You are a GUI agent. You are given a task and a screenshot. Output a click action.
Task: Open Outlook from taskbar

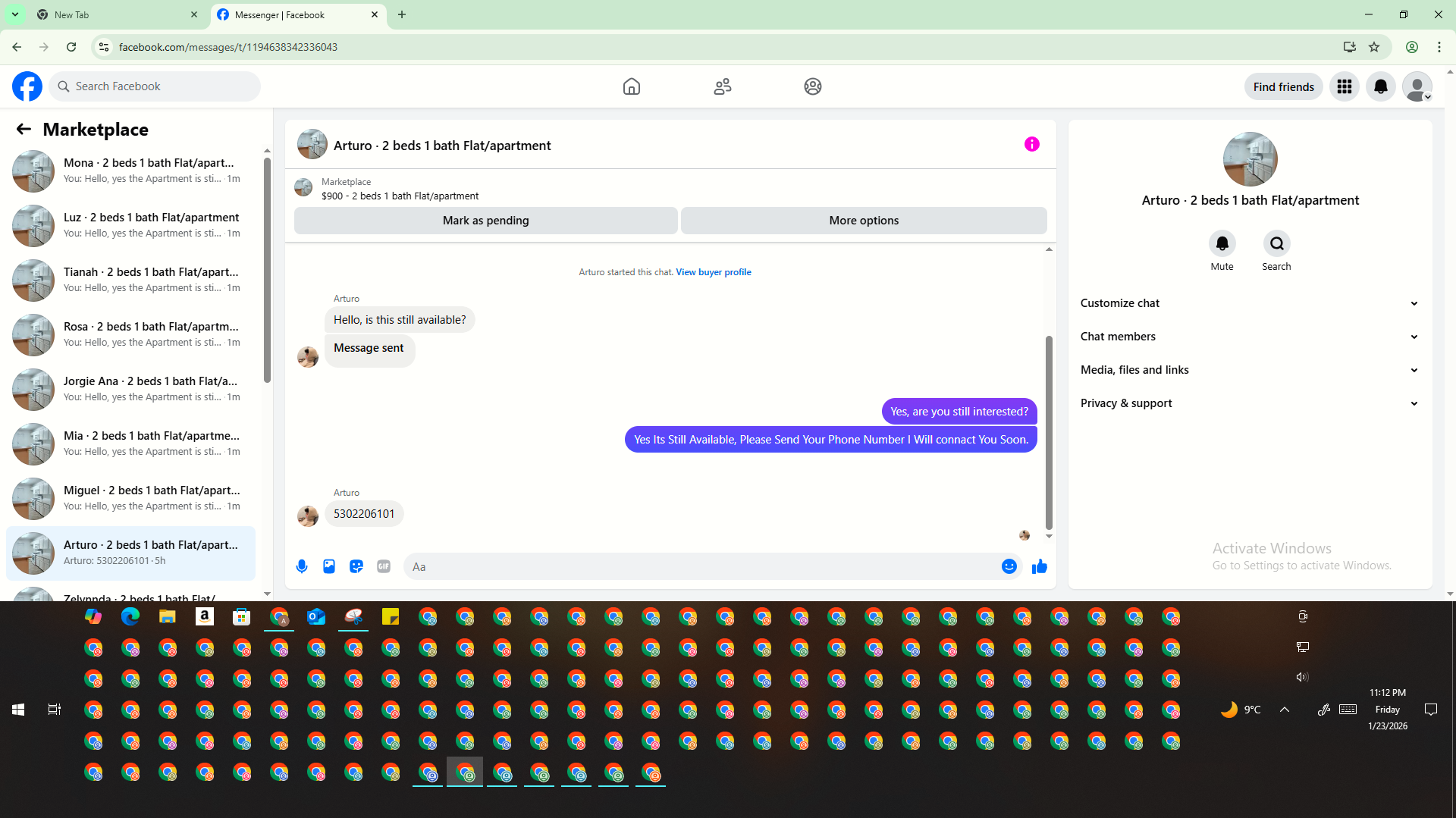(316, 617)
